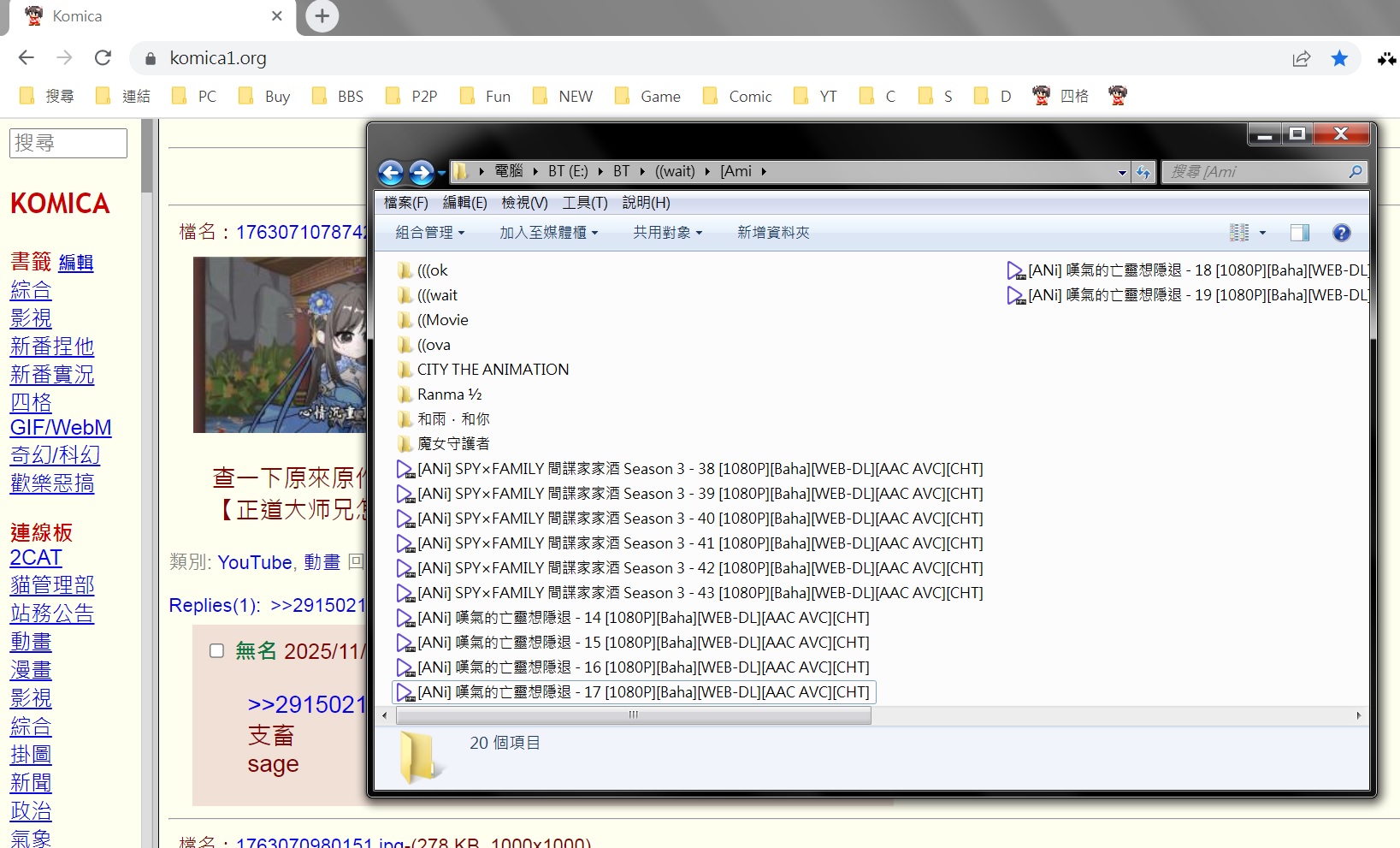1400x848 pixels.
Task: Click the Explorer back arrow button
Action: tap(391, 173)
